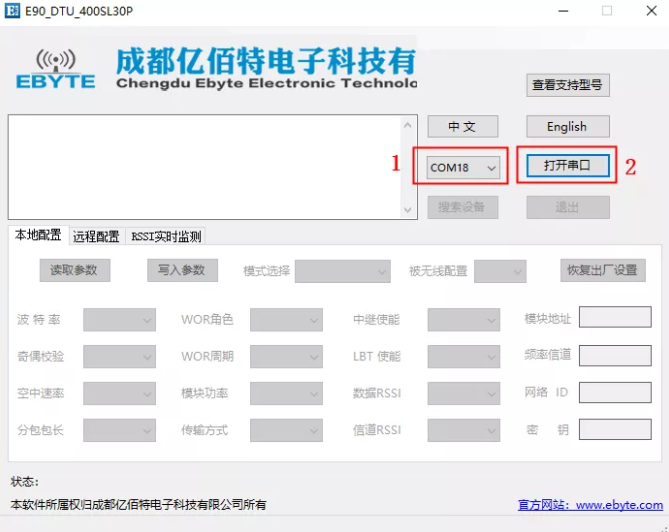Viewport: 669px width, 532px height.
Task: Click the 写入参数 button
Action: 181,270
